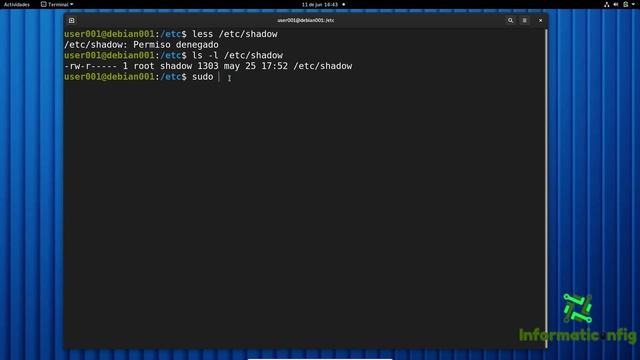Open the power system menu icon
640x360 pixels.
(x=626, y=4)
